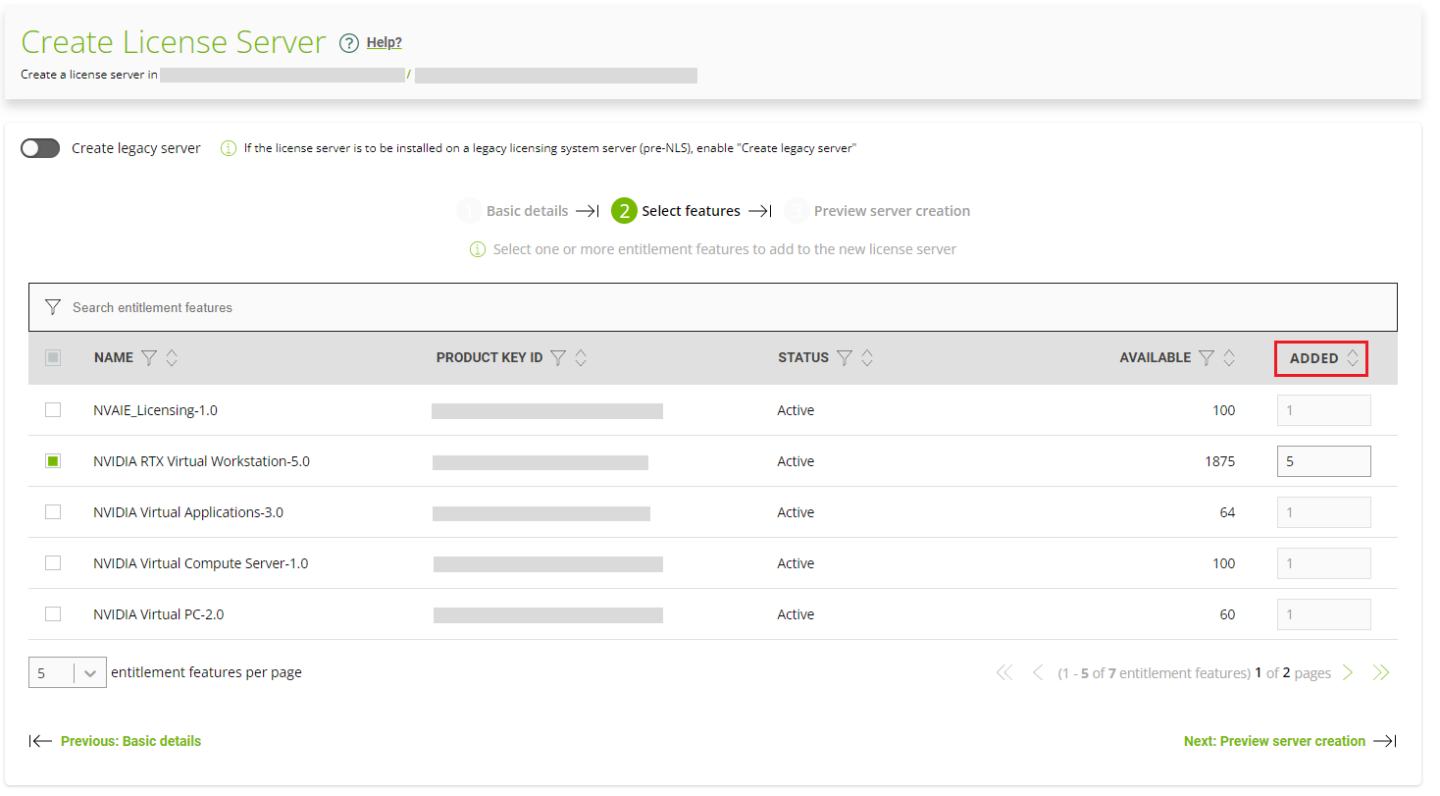Sort the AVAILABLE column

tap(1228, 357)
